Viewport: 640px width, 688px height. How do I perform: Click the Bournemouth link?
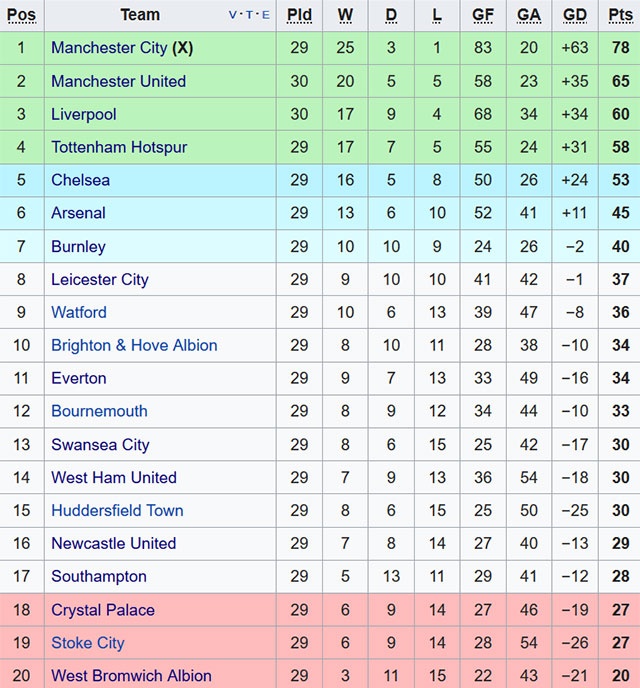pos(99,411)
